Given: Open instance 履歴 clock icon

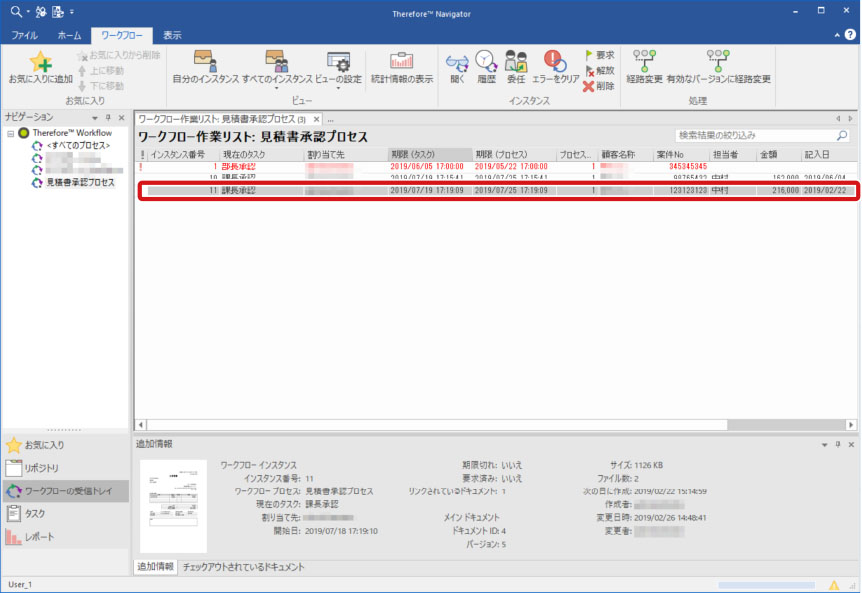Looking at the screenshot, I should tap(486, 62).
